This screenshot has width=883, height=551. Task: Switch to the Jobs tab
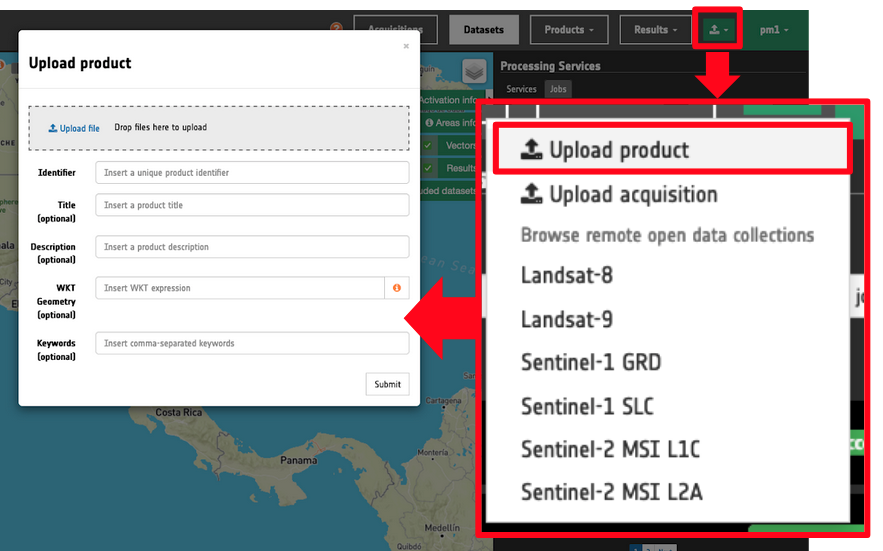558,89
